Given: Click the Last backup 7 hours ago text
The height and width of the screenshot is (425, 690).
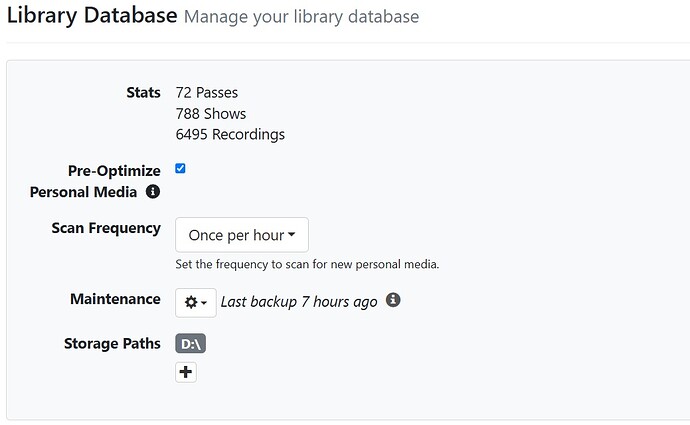Looking at the screenshot, I should pos(299,301).
